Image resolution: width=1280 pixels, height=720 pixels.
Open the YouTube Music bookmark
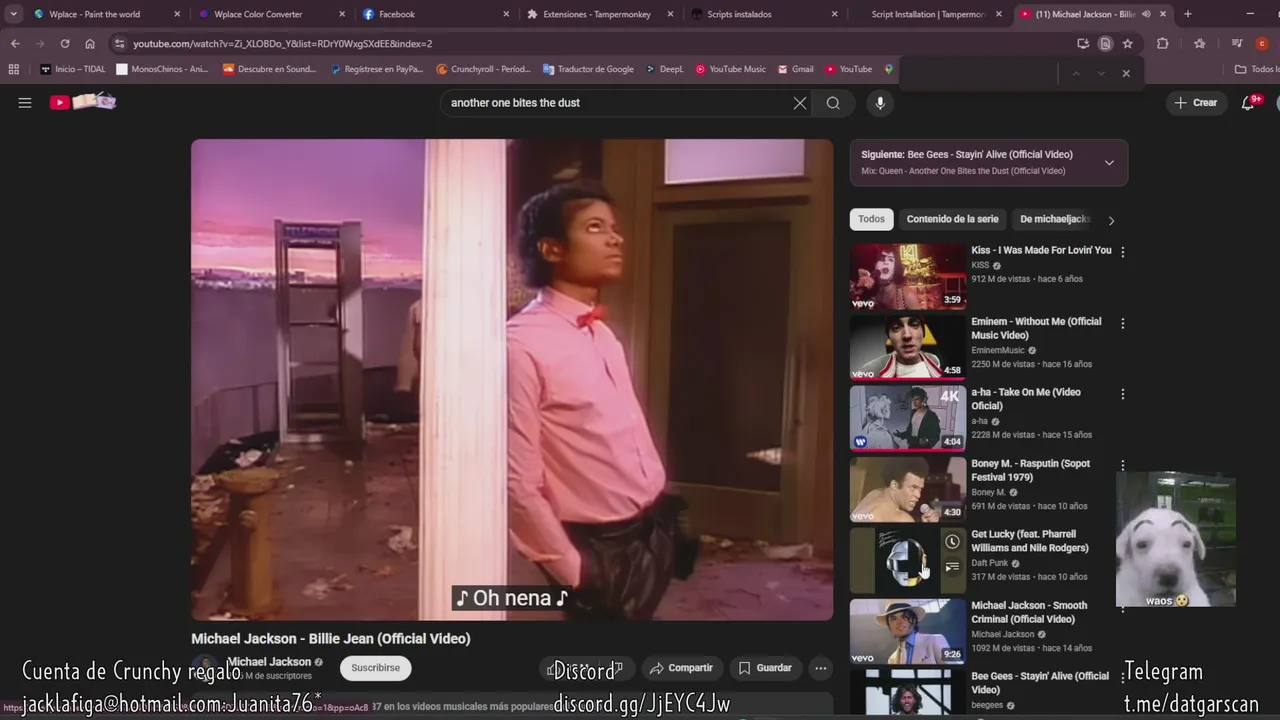pyautogui.click(x=730, y=69)
